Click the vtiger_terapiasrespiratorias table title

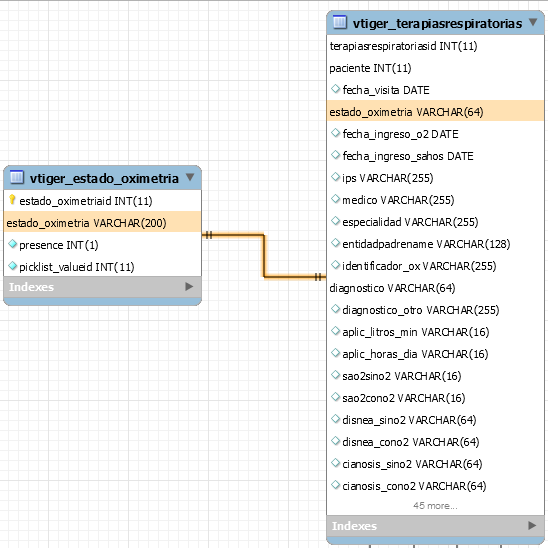click(437, 23)
